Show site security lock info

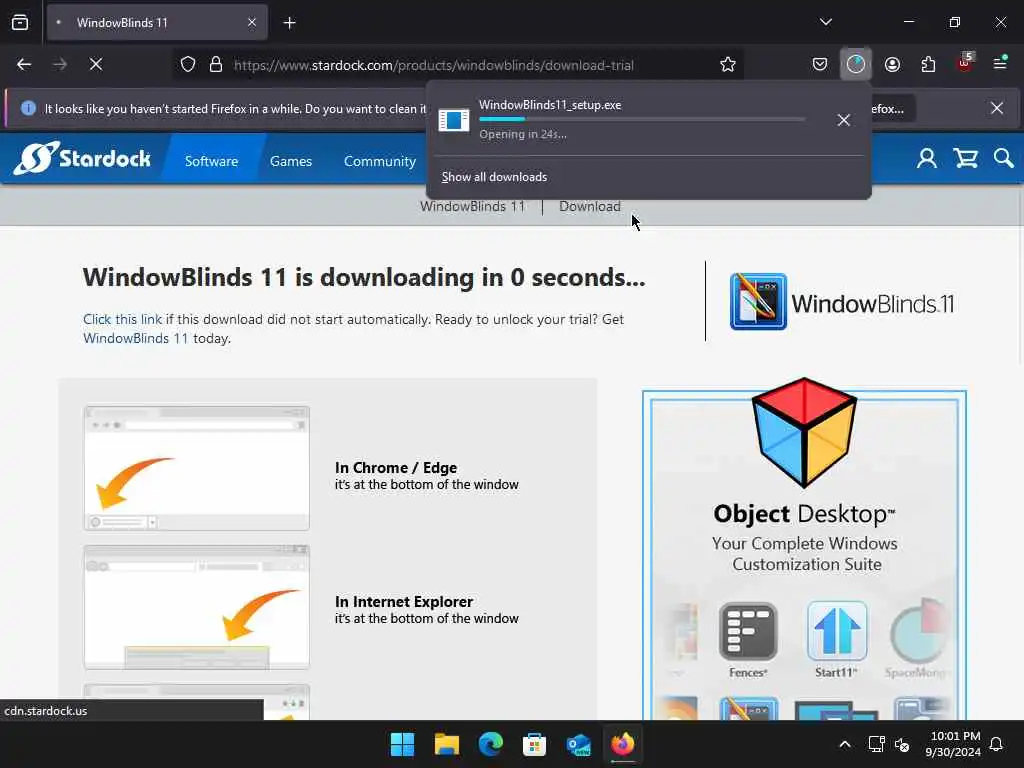[x=216, y=65]
